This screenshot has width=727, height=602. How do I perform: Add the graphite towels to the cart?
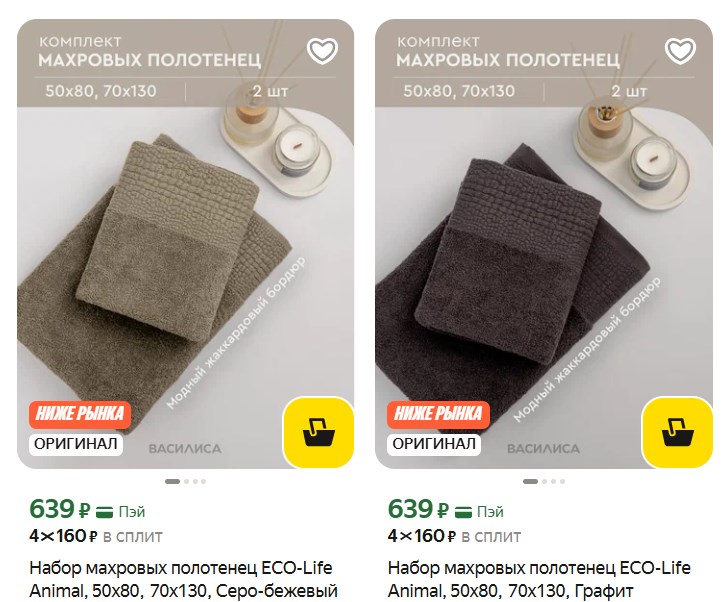click(677, 432)
